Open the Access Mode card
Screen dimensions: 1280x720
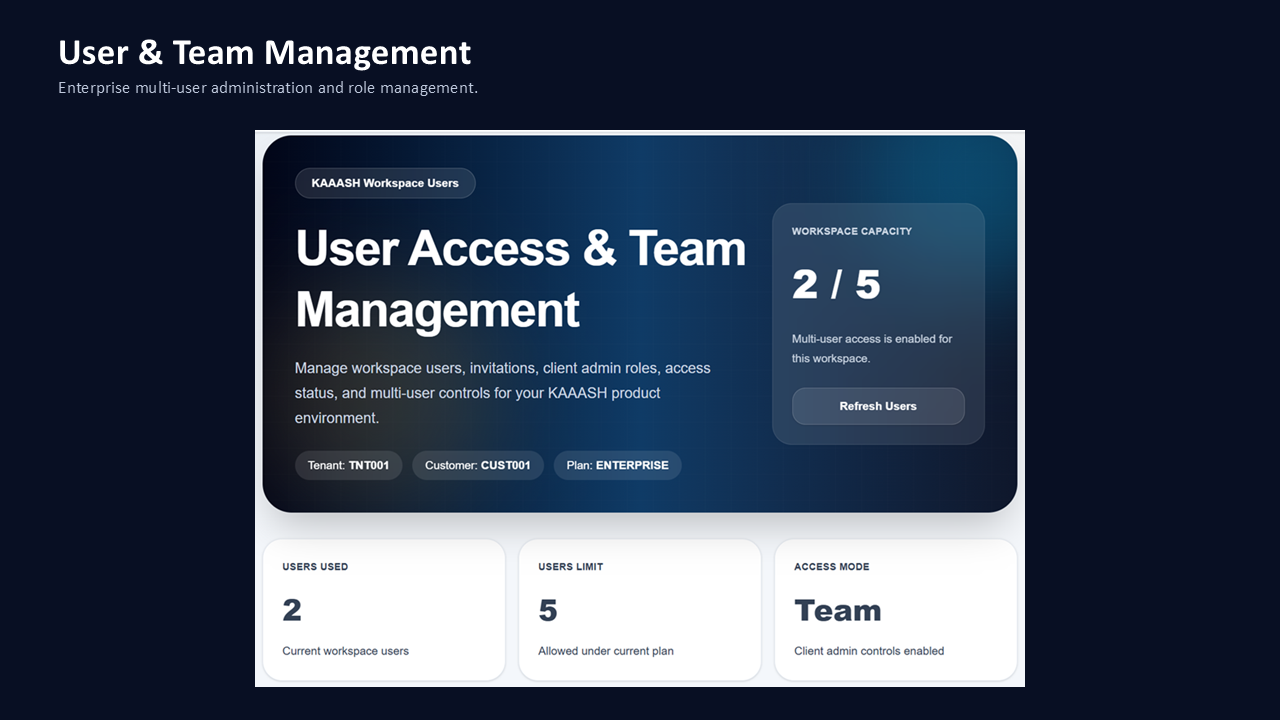click(x=896, y=610)
